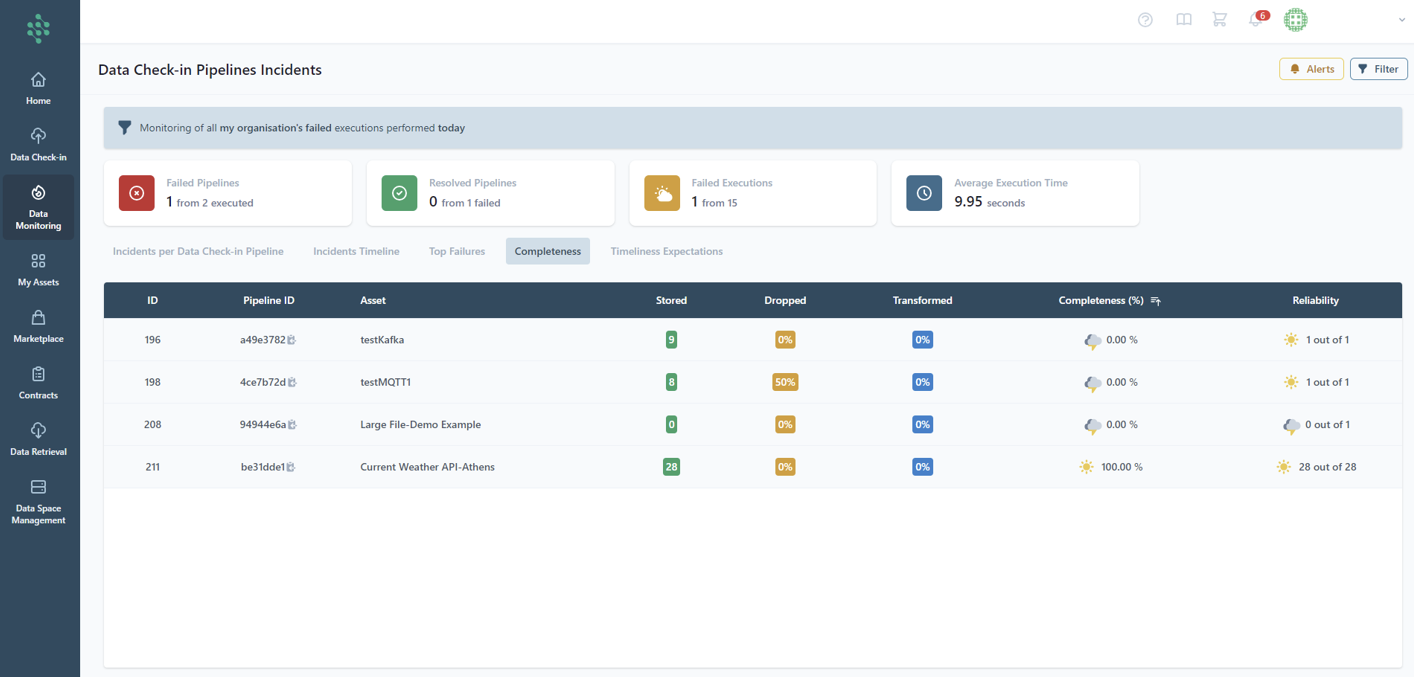Sort by Completeness (%) column
Screen dimensions: 1414x677
(1155, 300)
